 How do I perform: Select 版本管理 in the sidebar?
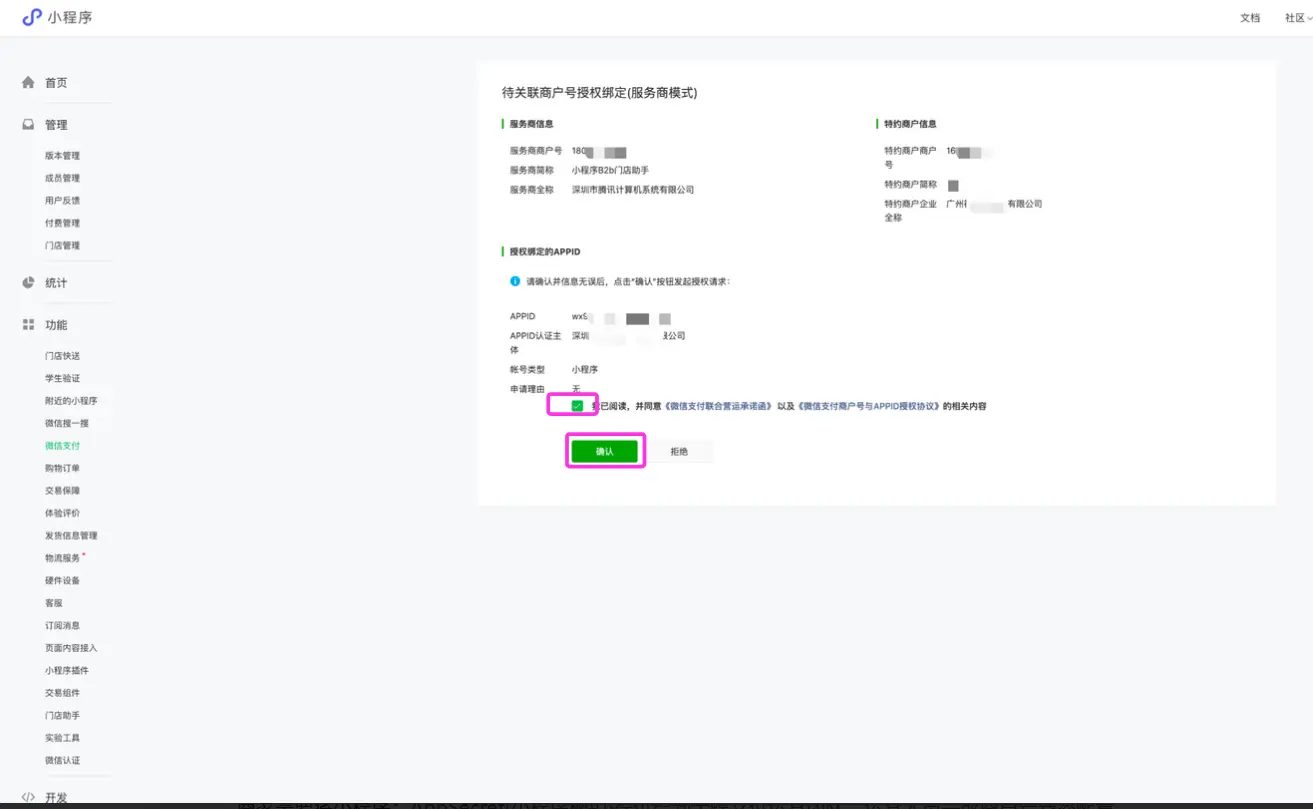pos(62,156)
